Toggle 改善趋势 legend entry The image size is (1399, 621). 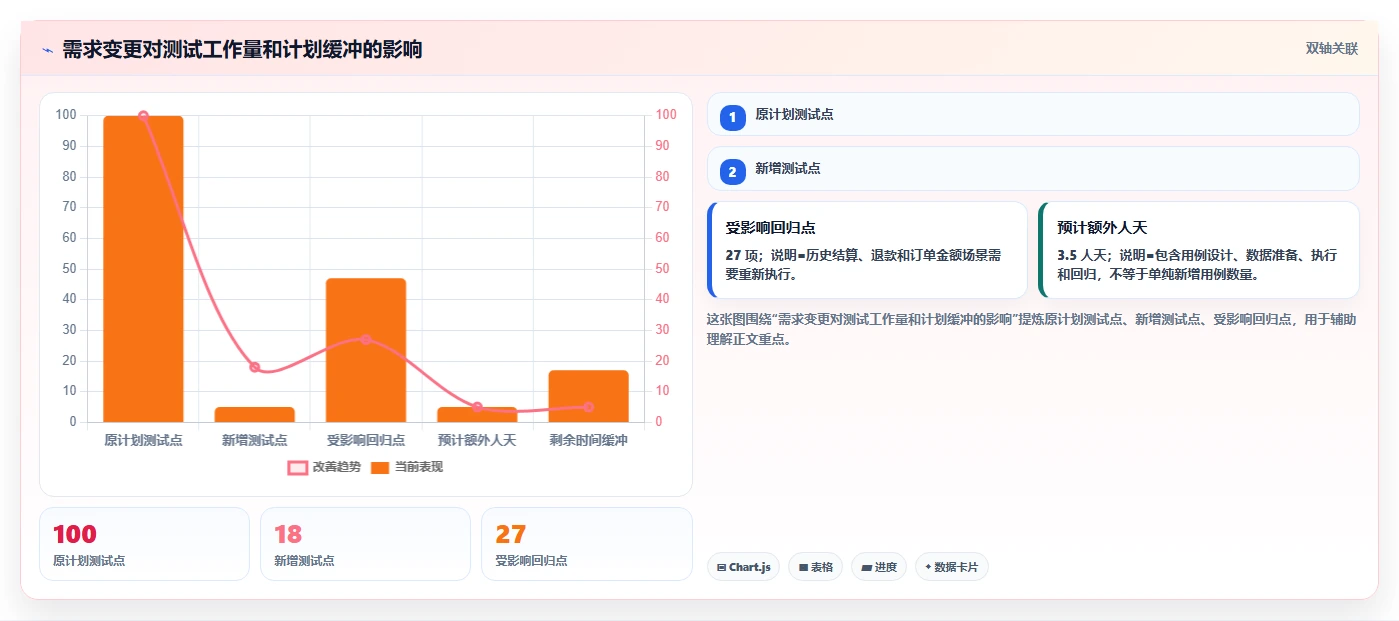(324, 467)
